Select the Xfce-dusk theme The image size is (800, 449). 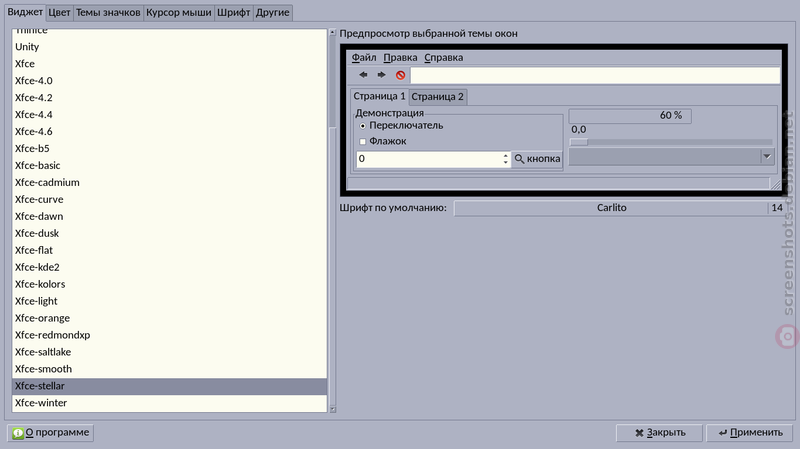coord(169,233)
